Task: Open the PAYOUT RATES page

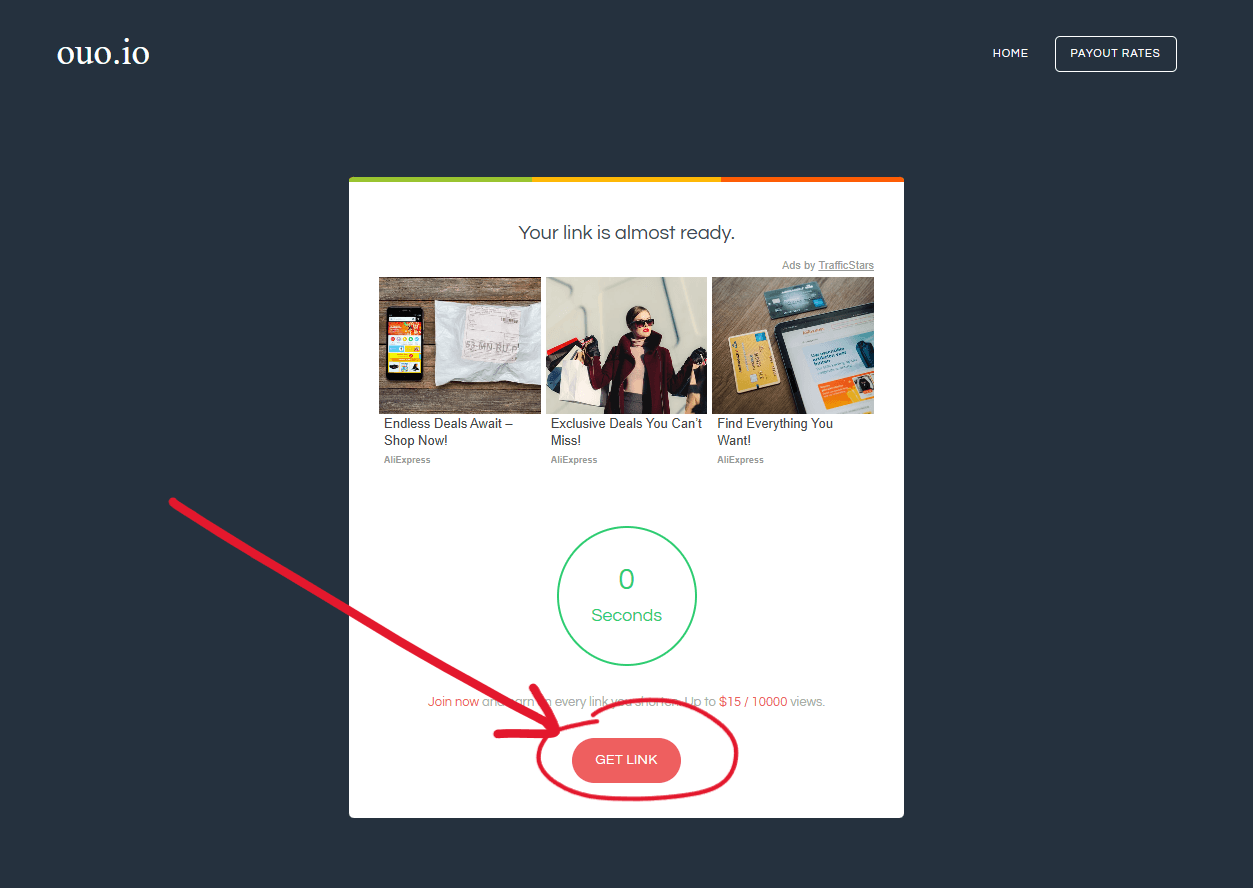Action: pos(1115,53)
